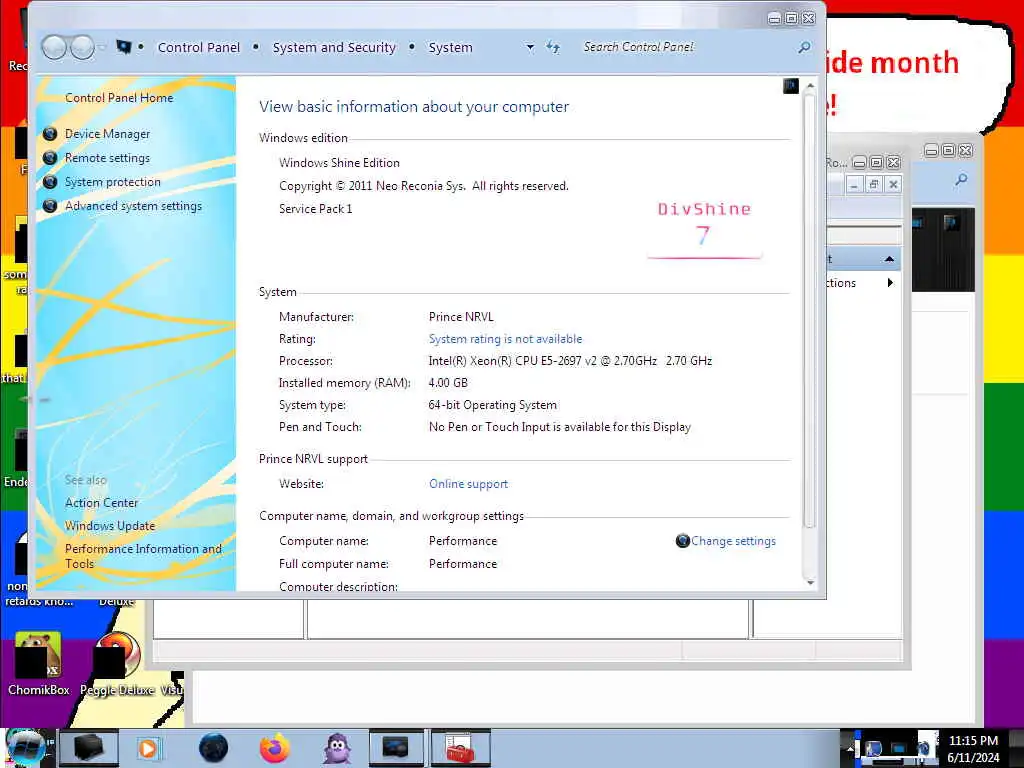
Task: Open Advanced system settings link
Action: tap(133, 206)
